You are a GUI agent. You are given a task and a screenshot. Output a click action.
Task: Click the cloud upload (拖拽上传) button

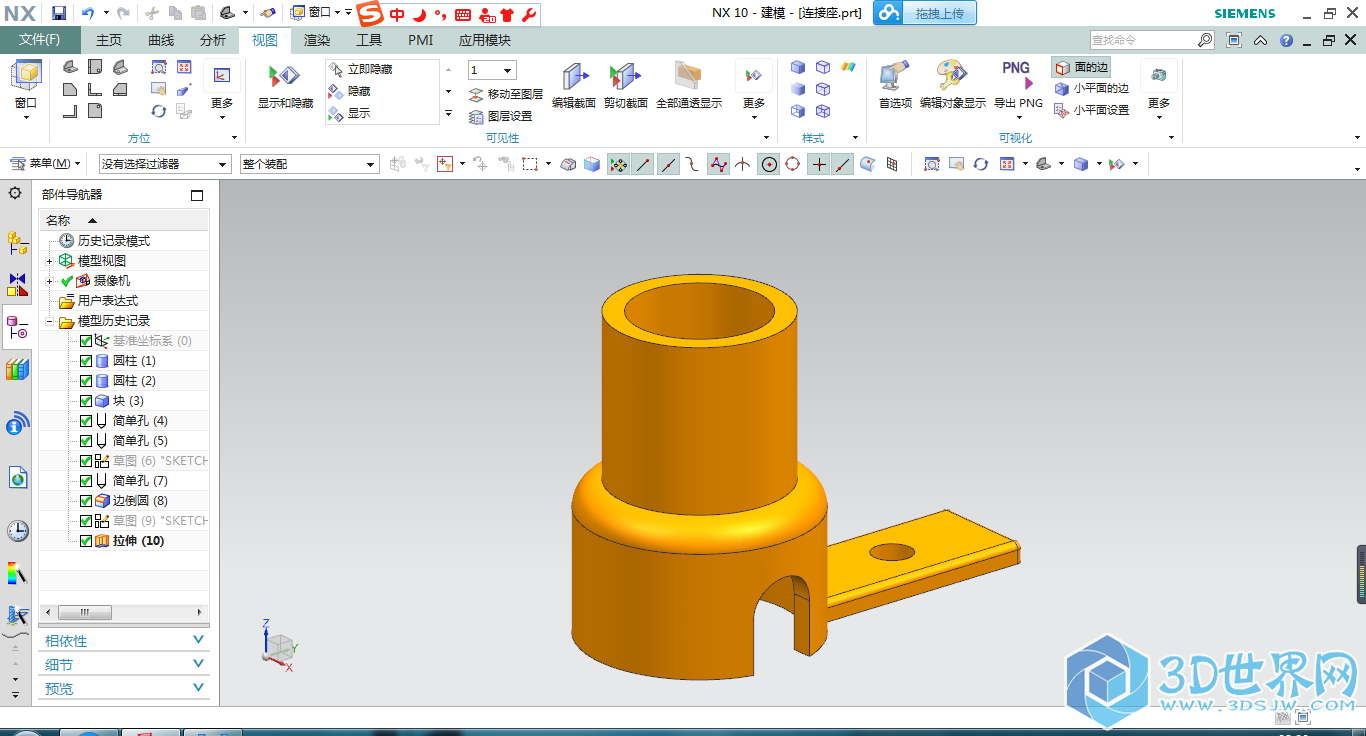(x=925, y=13)
